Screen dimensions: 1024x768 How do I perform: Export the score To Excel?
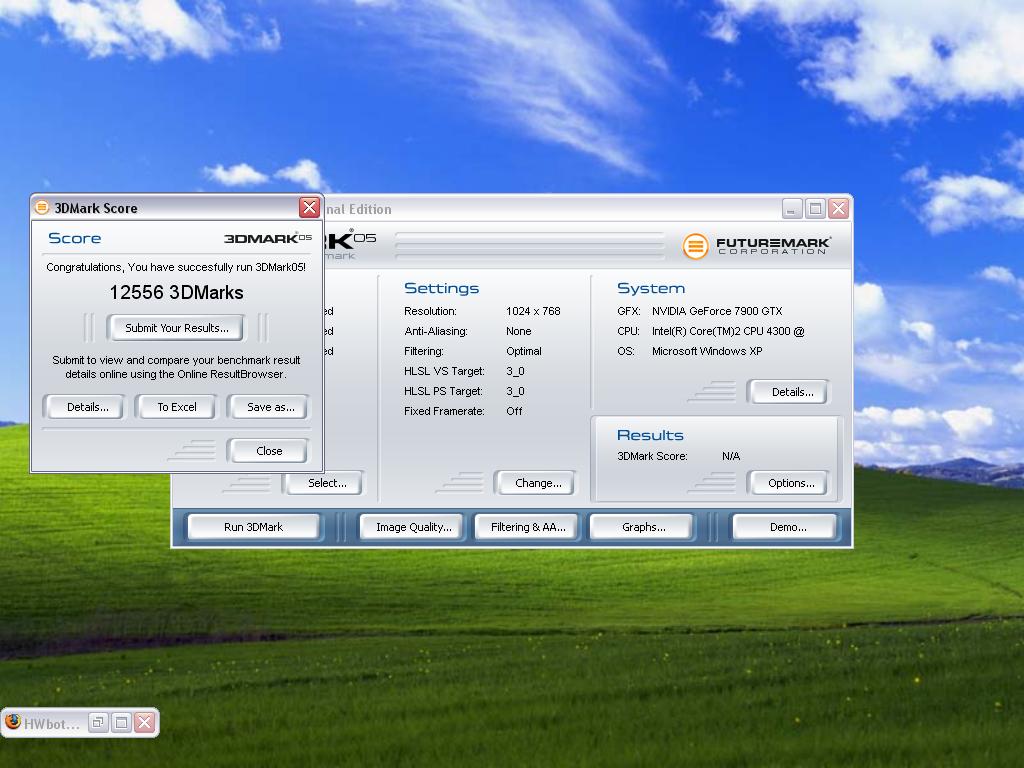tap(176, 407)
